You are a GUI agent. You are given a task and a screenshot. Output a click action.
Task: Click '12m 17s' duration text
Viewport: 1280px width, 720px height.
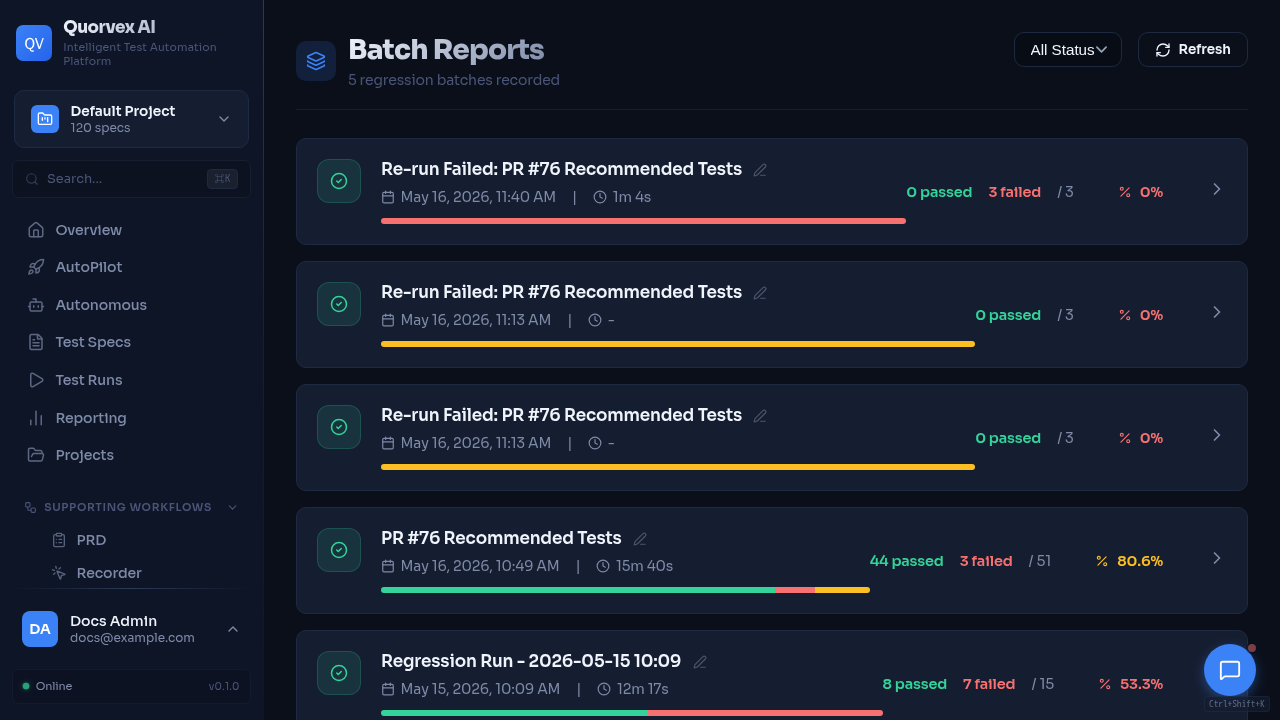(x=642, y=689)
